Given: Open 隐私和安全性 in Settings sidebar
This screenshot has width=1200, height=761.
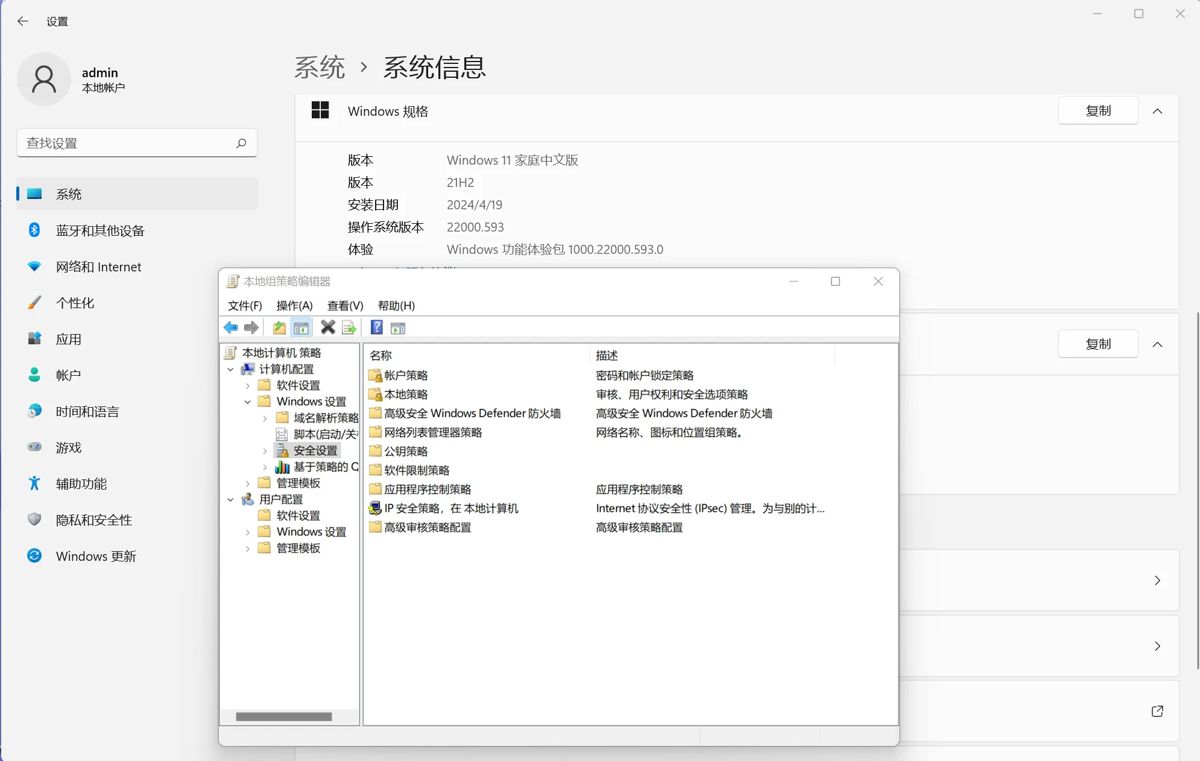Looking at the screenshot, I should click(137, 520).
